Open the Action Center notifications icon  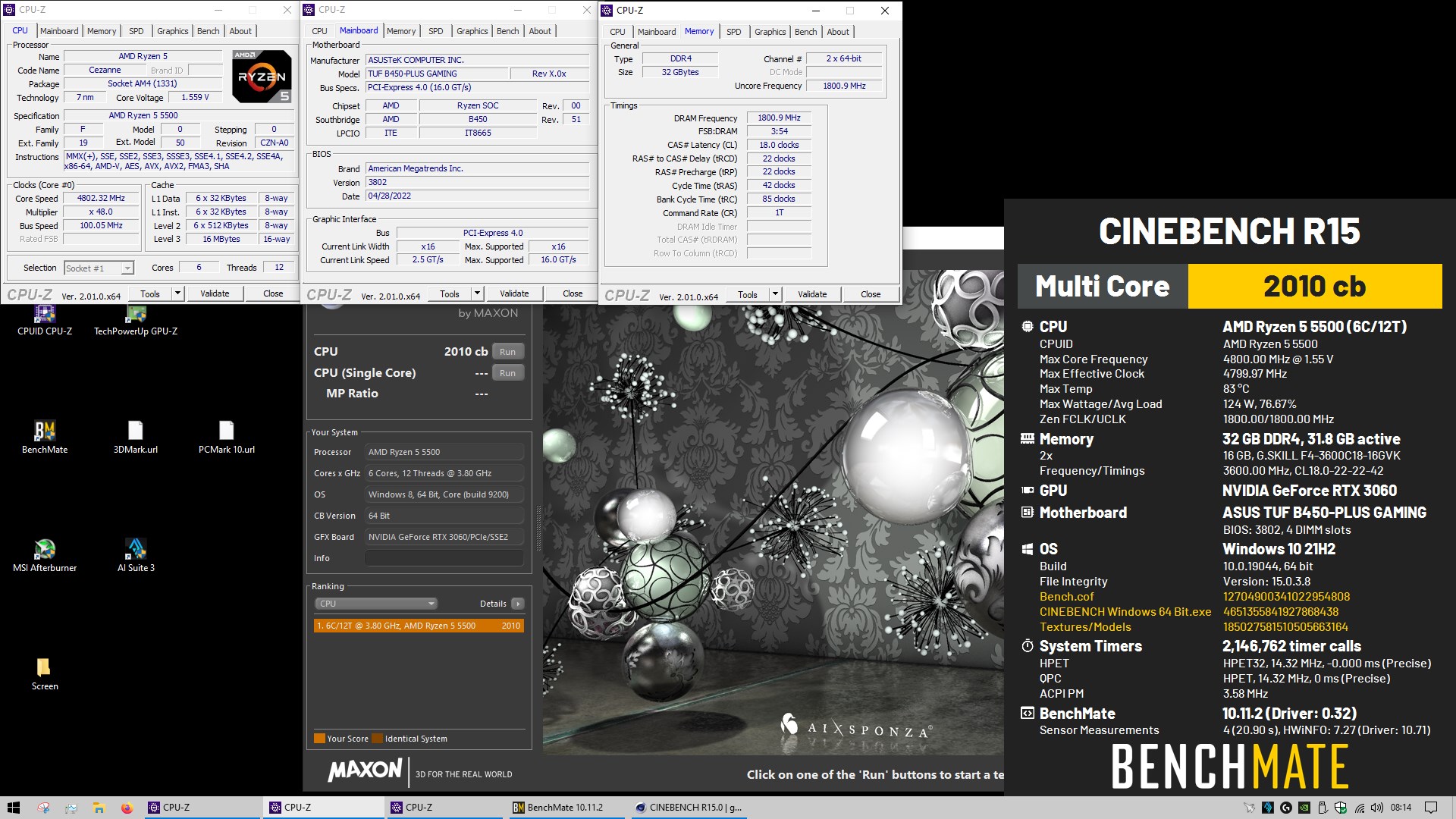(x=1431, y=808)
